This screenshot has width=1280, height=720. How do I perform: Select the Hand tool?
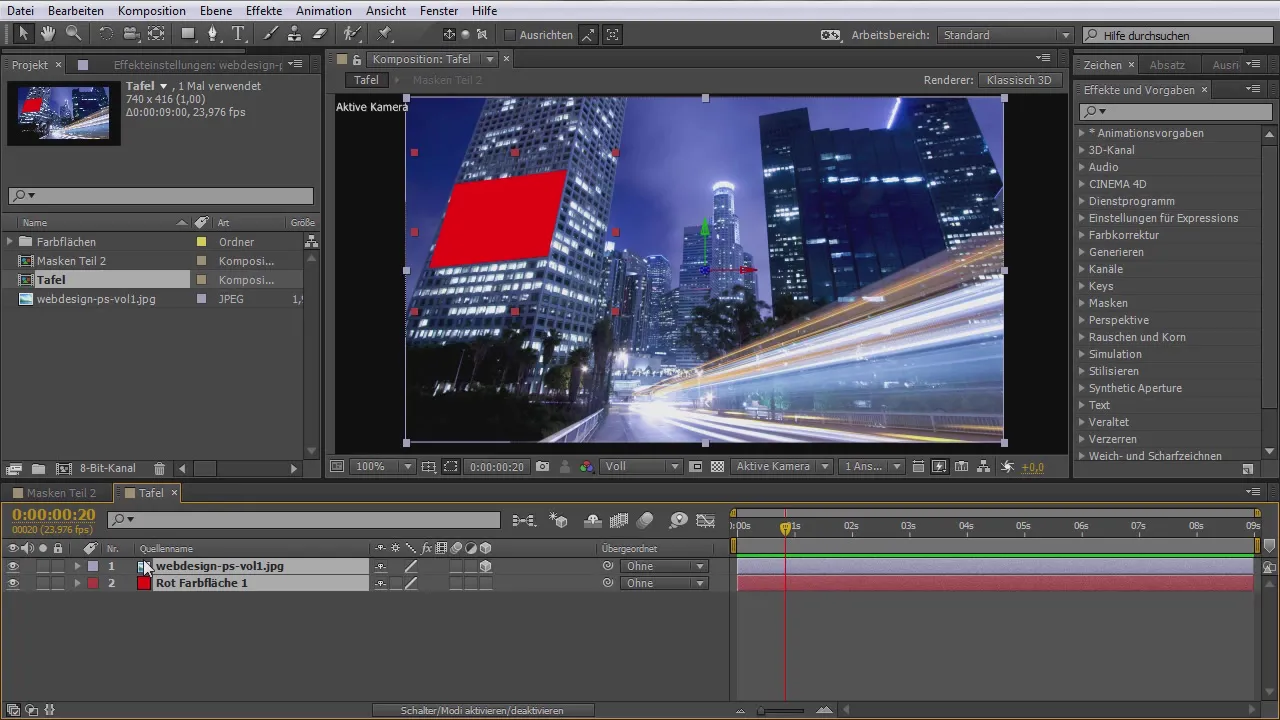(x=48, y=34)
